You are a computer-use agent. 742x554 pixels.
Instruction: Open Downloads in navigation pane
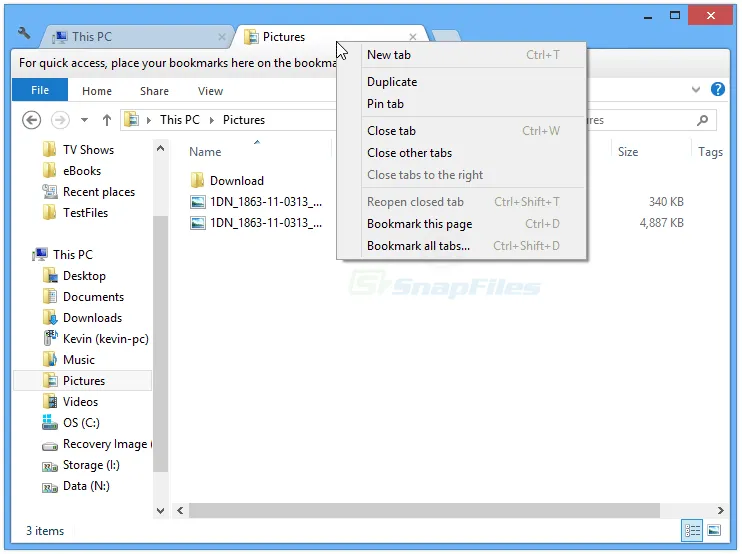pyautogui.click(x=82, y=317)
